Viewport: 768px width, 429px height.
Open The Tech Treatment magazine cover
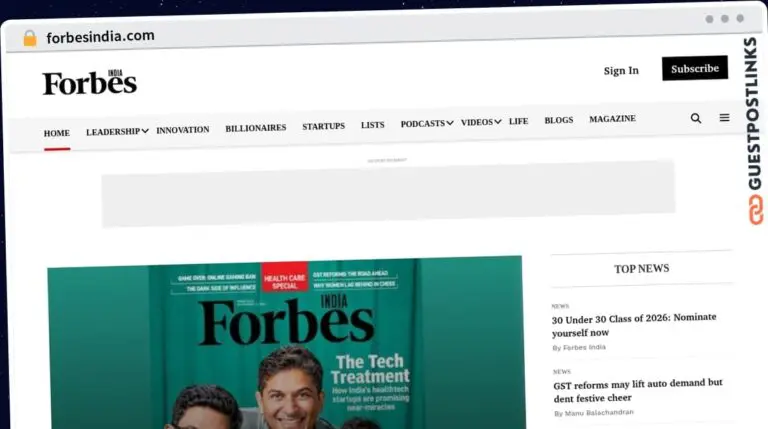click(286, 343)
